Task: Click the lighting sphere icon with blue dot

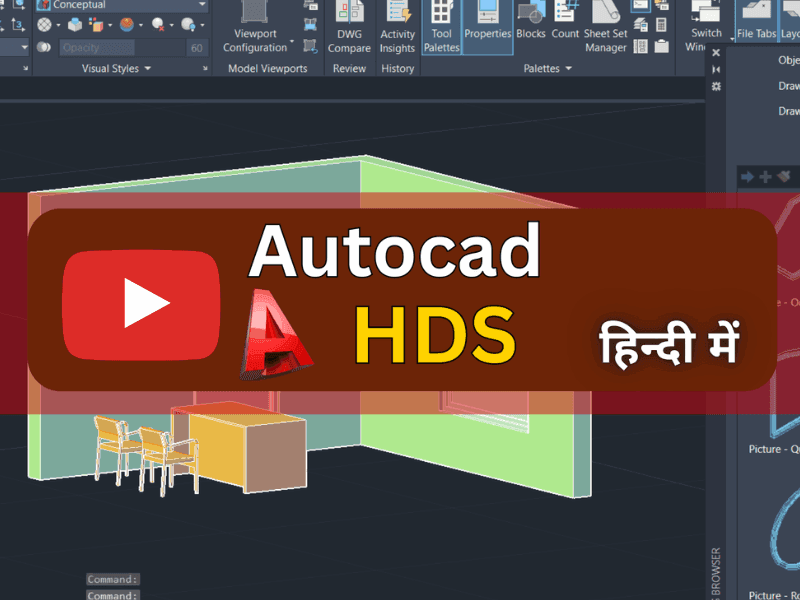Action: (188, 24)
